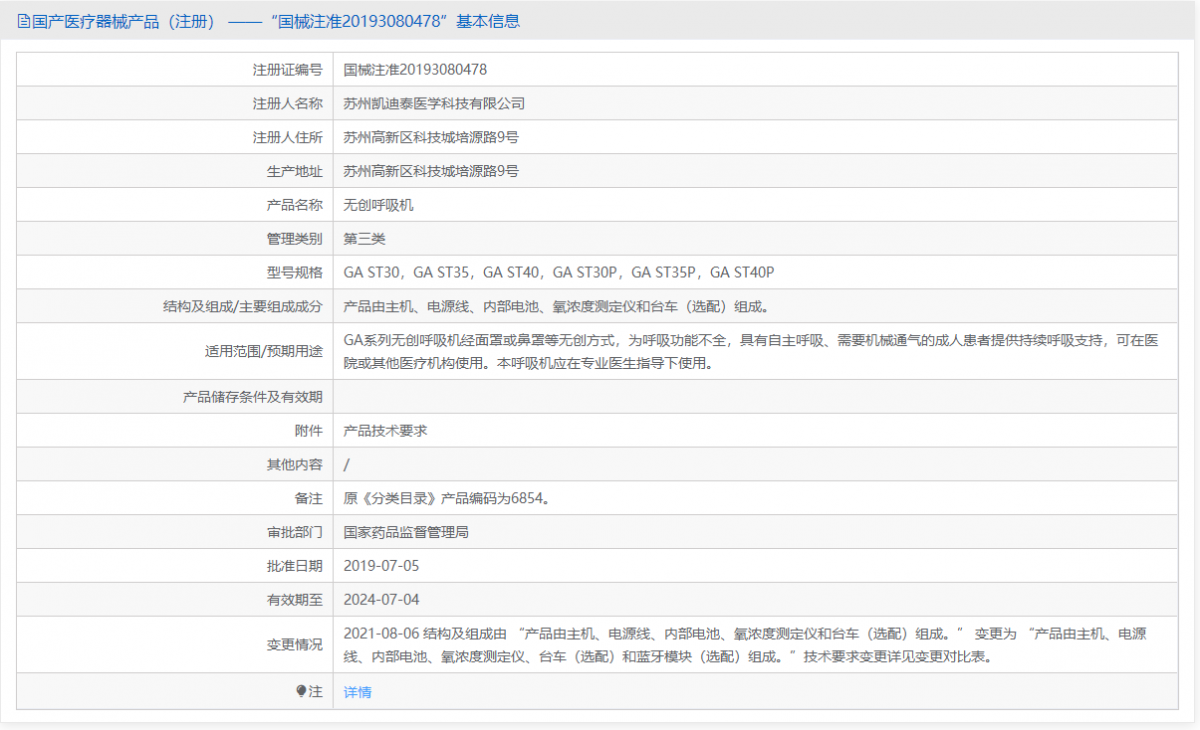Select the 第三类 category value
The width and height of the screenshot is (1200, 730).
(x=364, y=239)
